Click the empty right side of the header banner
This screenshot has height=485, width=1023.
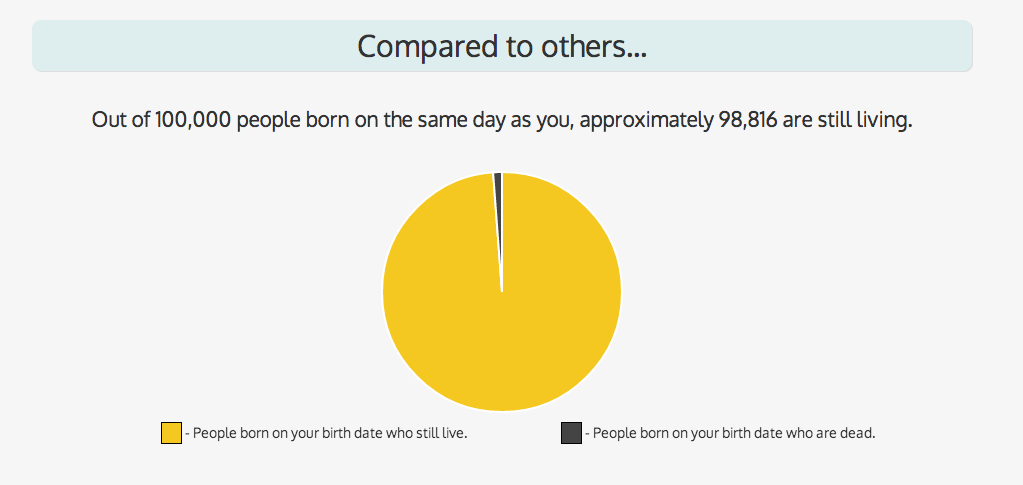pos(850,46)
